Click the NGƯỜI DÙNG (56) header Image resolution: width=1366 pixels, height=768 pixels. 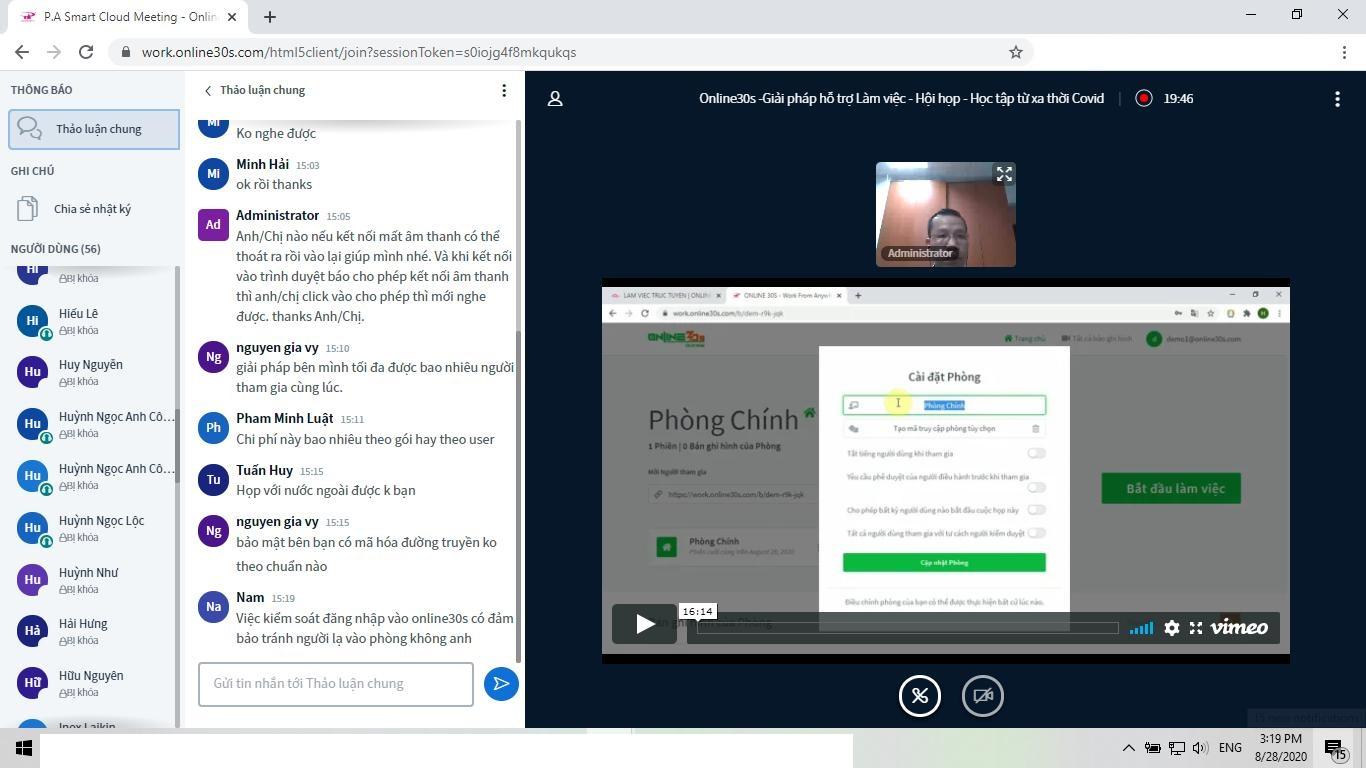click(x=56, y=249)
